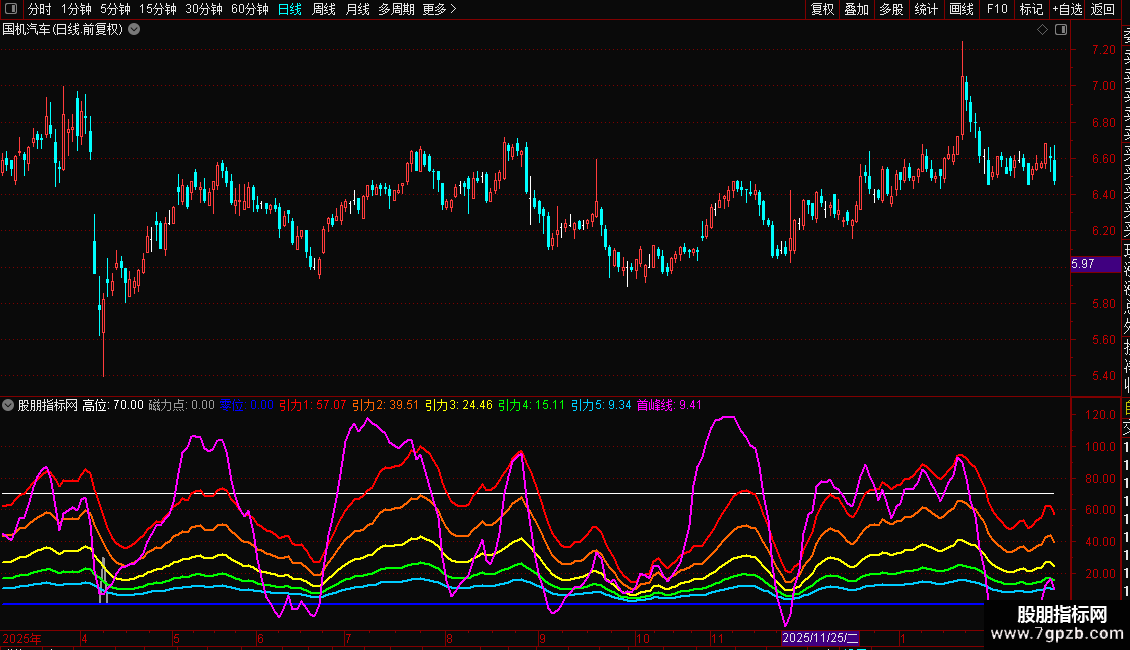Open the 画线 drawing tools
The height and width of the screenshot is (650, 1130).
(x=961, y=10)
